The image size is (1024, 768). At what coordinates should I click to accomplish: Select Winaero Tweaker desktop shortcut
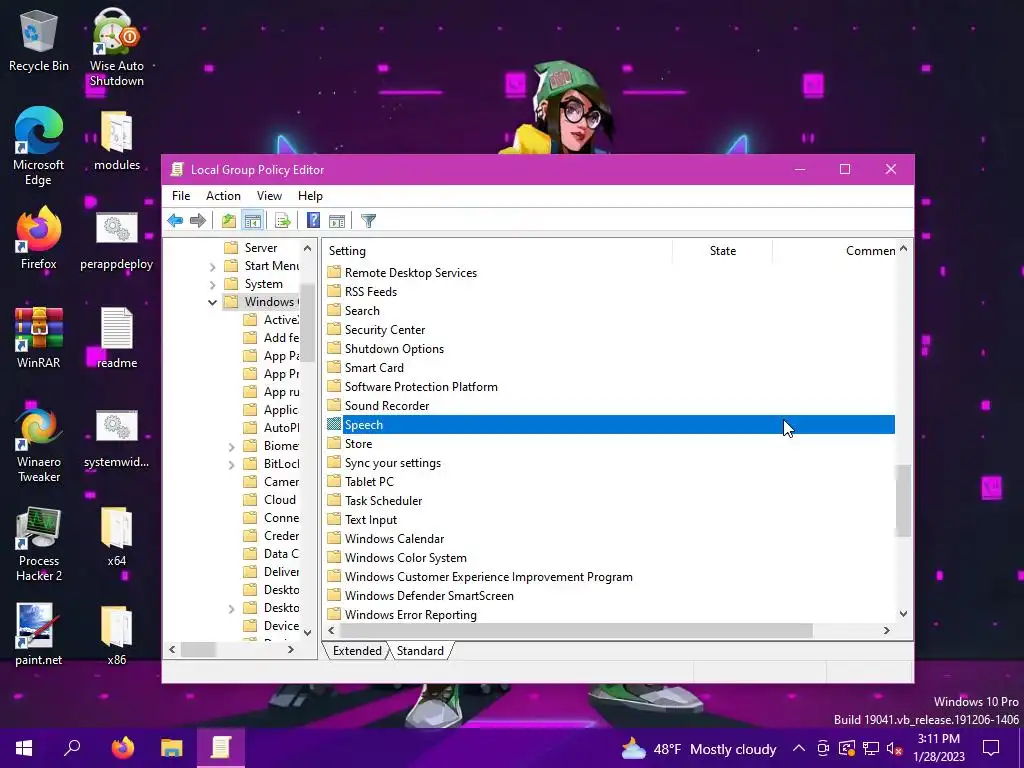tap(39, 445)
